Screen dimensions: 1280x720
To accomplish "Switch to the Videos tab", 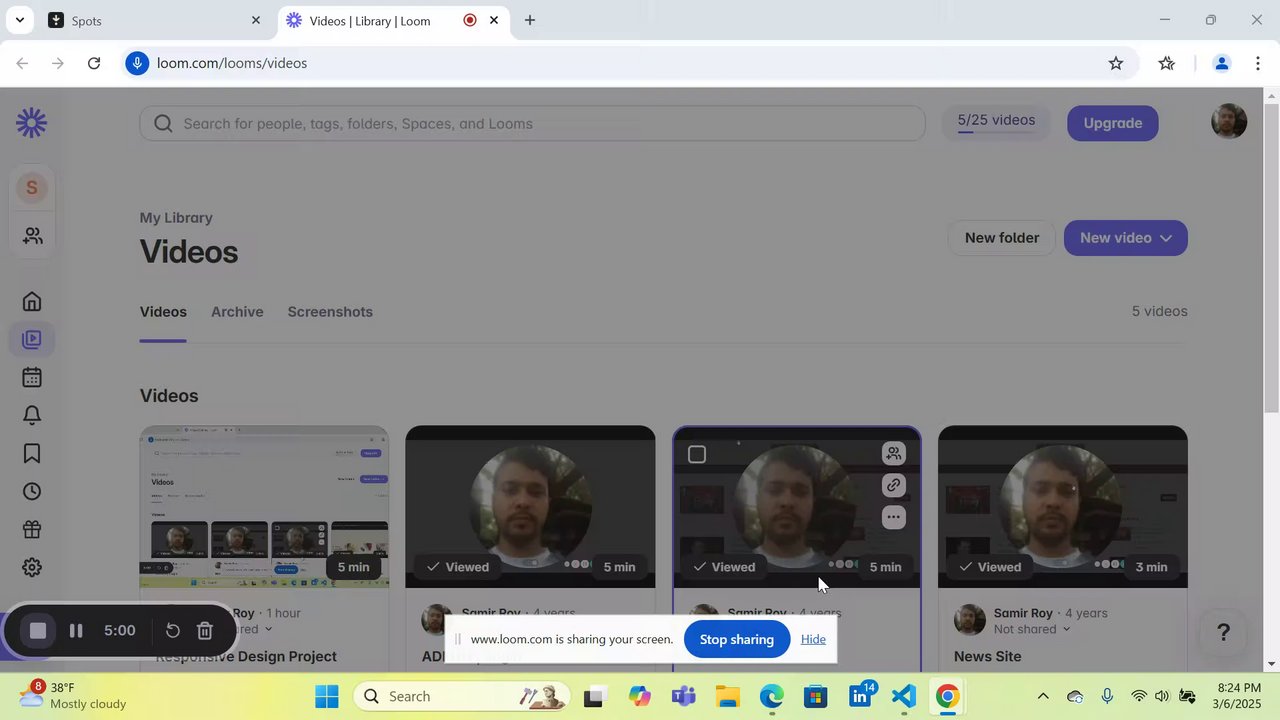I will pyautogui.click(x=163, y=312).
